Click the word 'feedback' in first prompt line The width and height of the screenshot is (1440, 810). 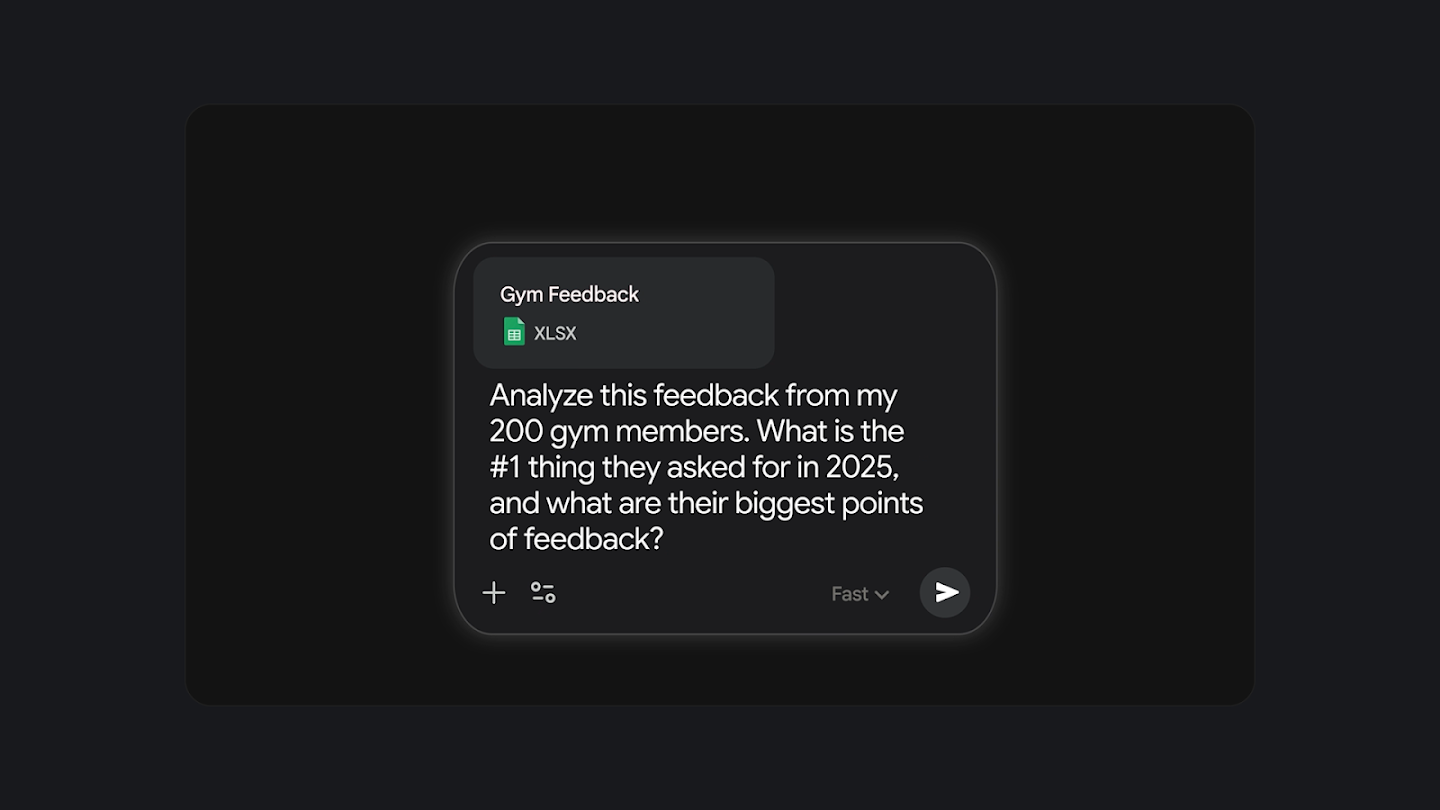tap(716, 396)
